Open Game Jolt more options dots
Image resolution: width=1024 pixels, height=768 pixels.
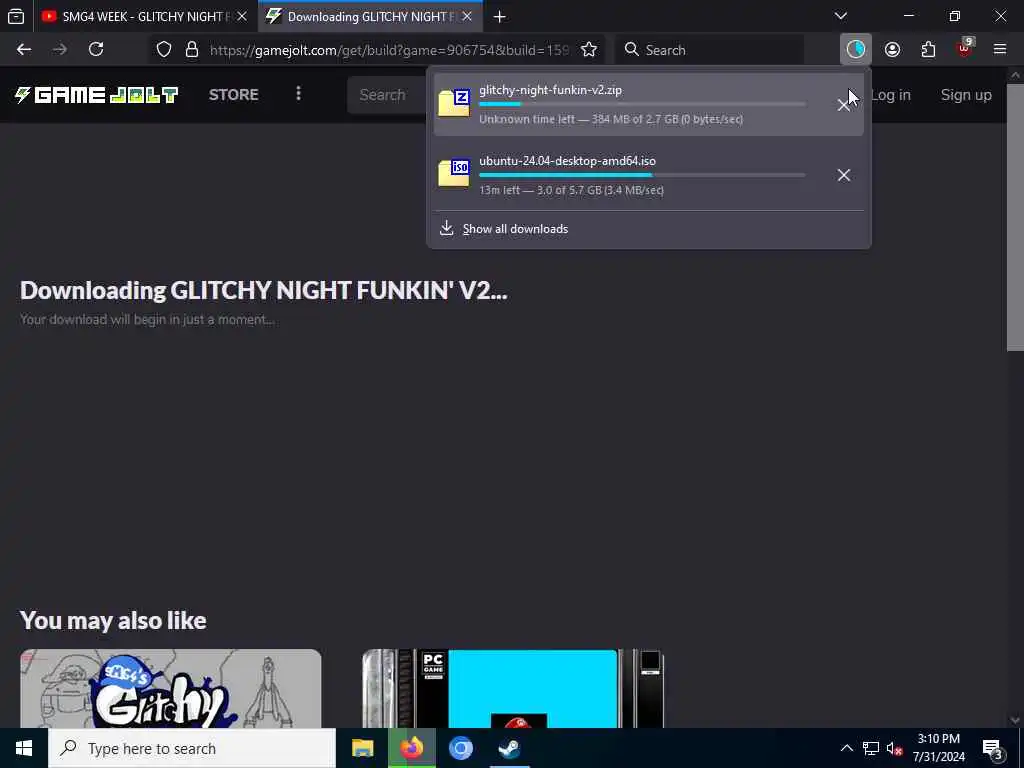pyautogui.click(x=298, y=94)
